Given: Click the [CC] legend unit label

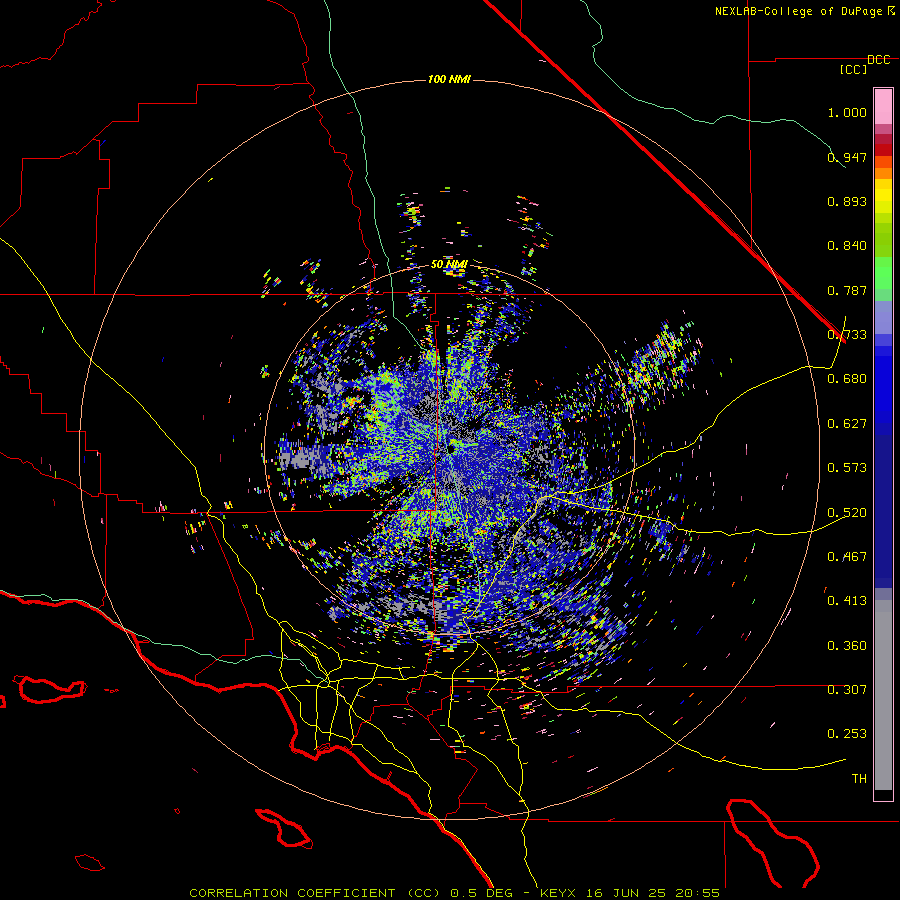Looking at the screenshot, I should tap(854, 69).
